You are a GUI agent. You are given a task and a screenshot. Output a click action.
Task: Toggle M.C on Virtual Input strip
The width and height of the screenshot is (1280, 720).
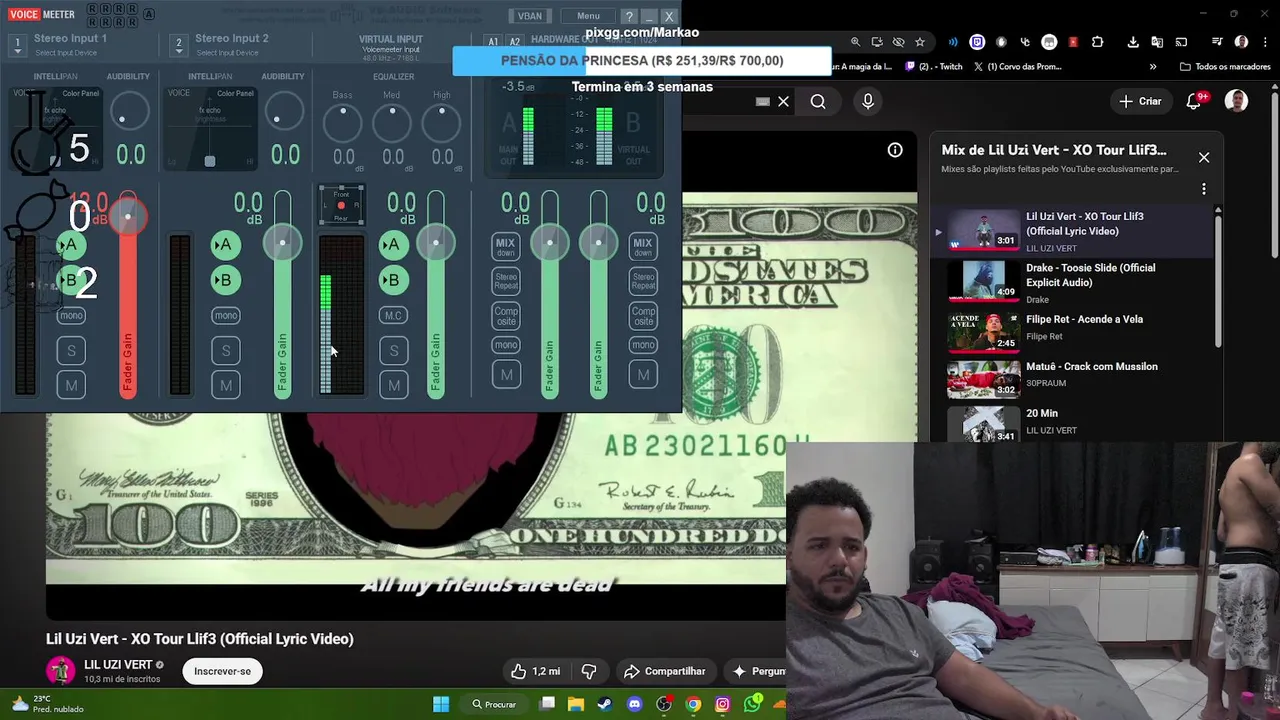point(393,315)
